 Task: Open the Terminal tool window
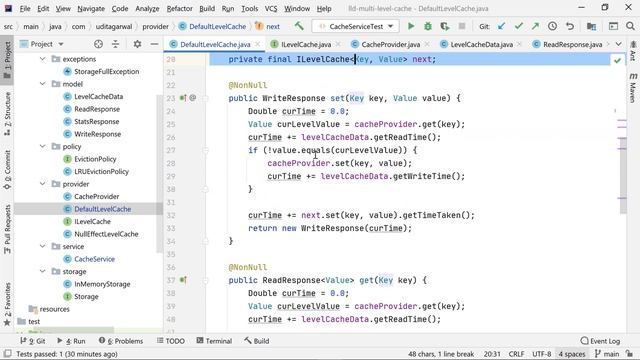pos(214,341)
